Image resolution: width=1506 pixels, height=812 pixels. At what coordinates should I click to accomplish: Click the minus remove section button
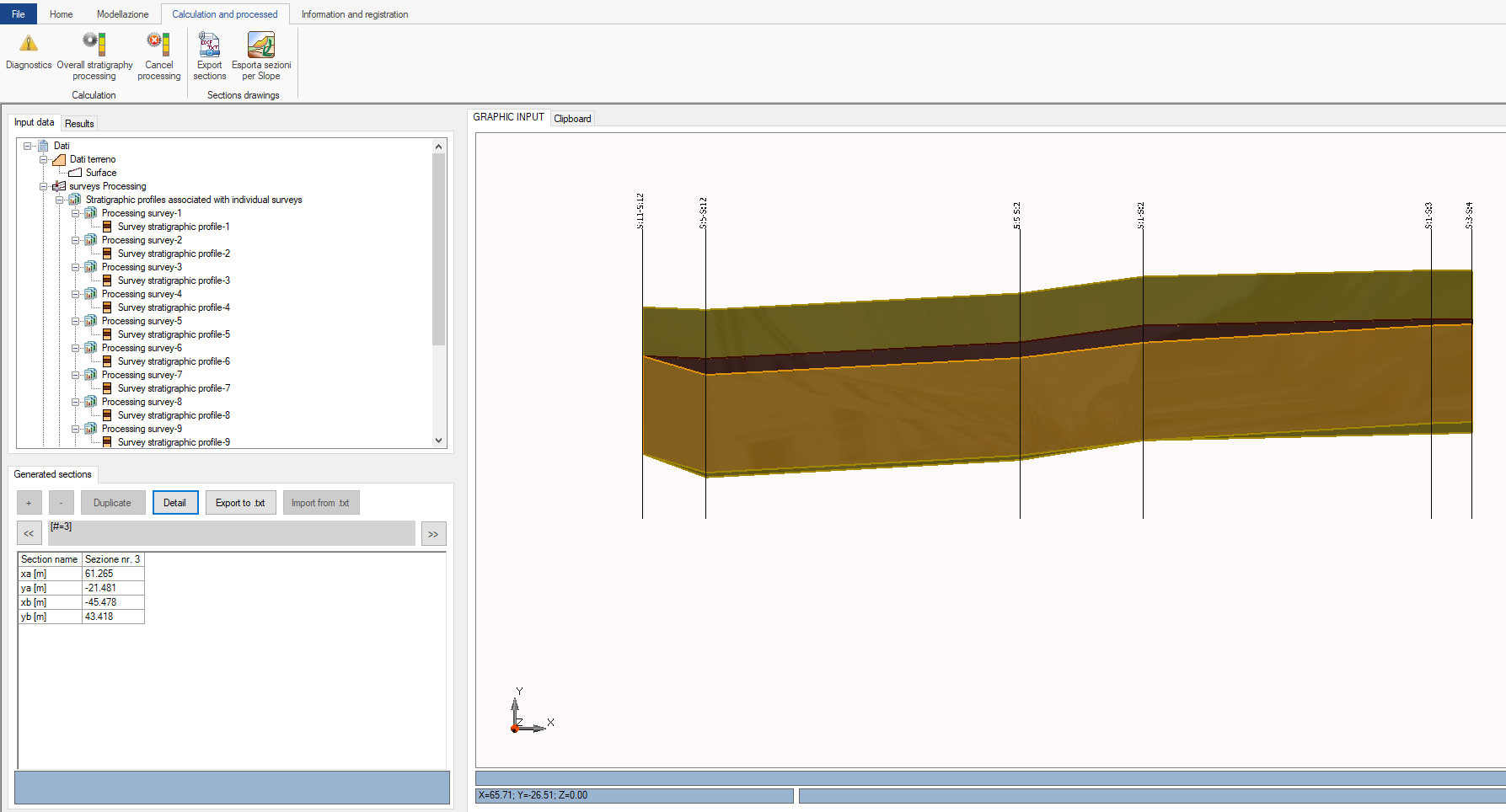point(61,503)
